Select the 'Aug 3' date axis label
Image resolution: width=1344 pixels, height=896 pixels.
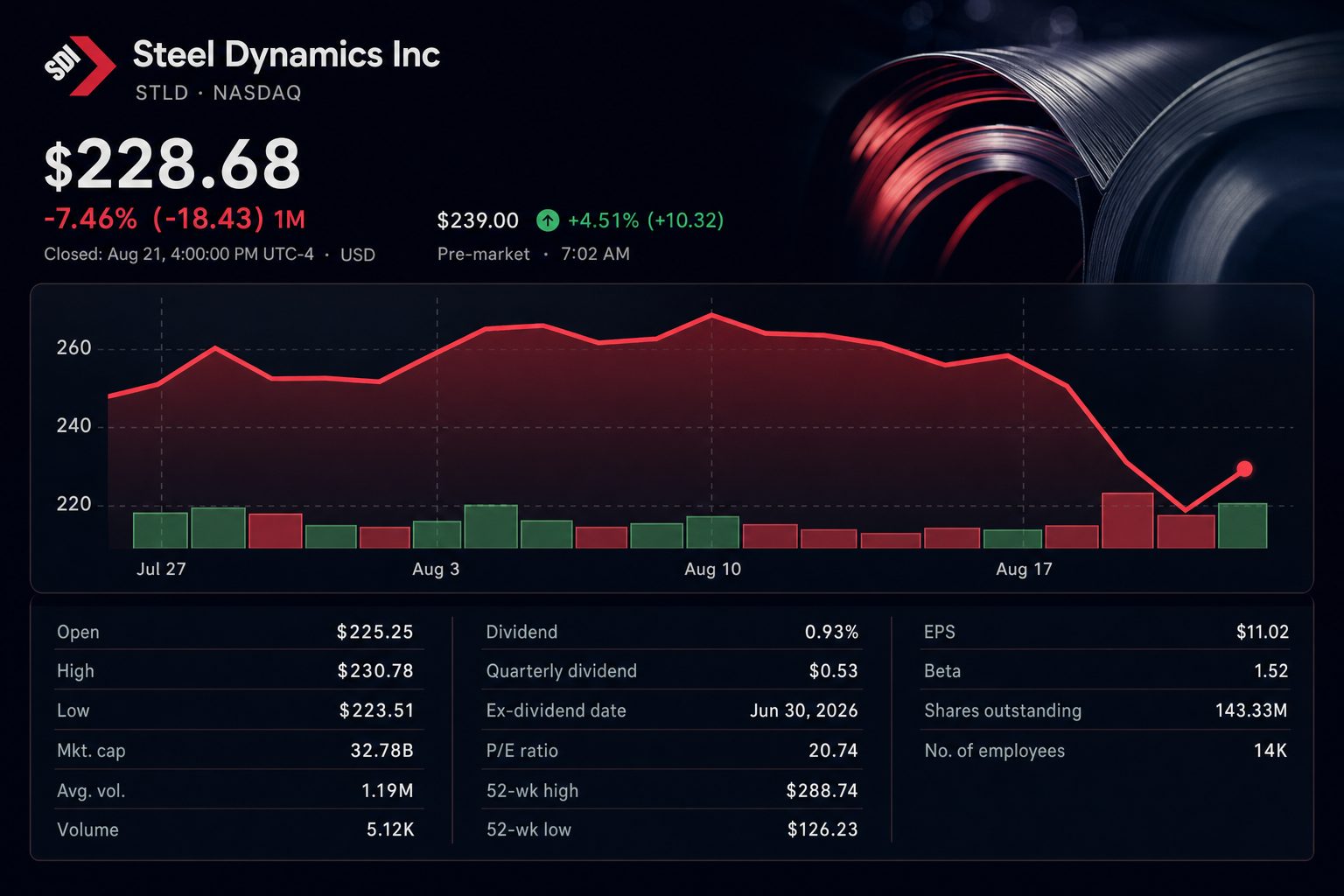click(x=436, y=569)
